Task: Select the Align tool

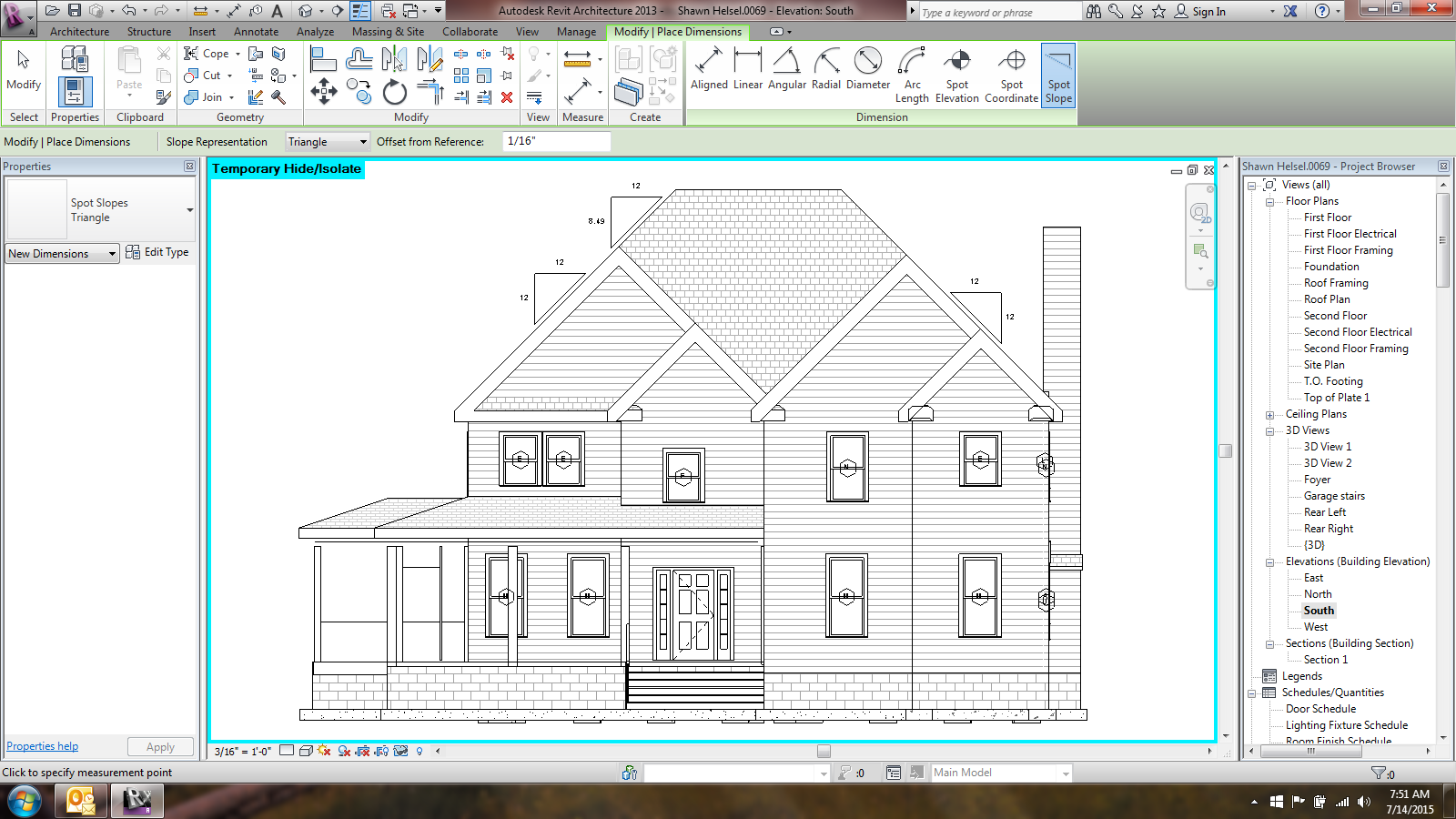Action: [323, 59]
